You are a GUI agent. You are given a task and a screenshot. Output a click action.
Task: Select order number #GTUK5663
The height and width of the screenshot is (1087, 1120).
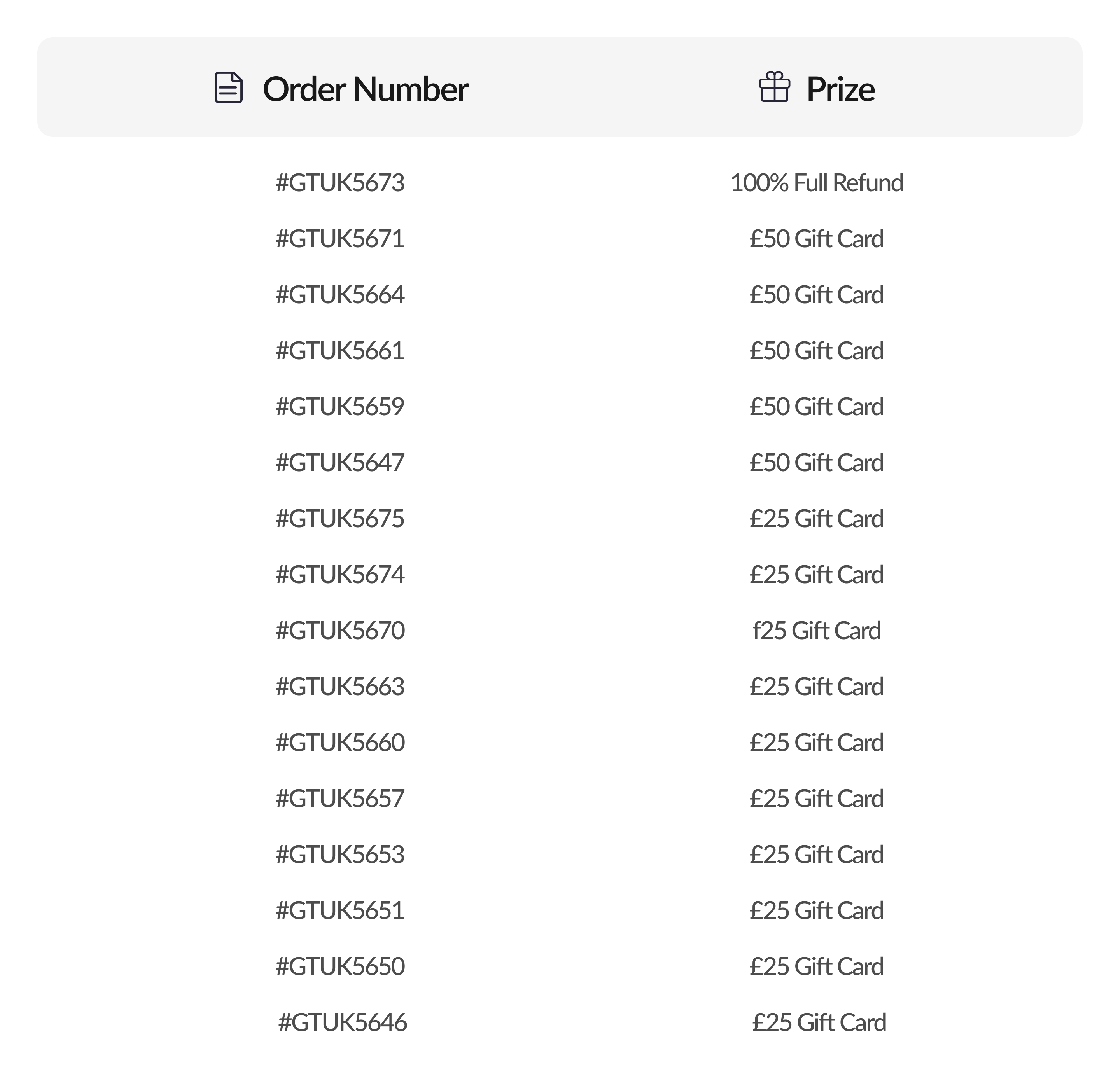click(x=340, y=687)
